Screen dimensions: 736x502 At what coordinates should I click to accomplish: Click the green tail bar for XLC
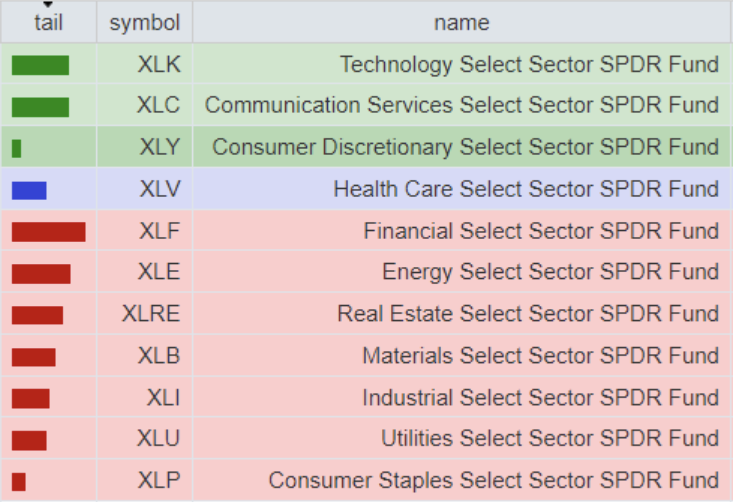40,106
